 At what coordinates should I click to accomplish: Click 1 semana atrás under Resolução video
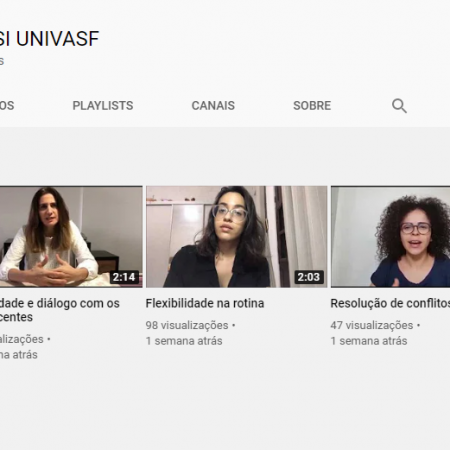click(369, 341)
